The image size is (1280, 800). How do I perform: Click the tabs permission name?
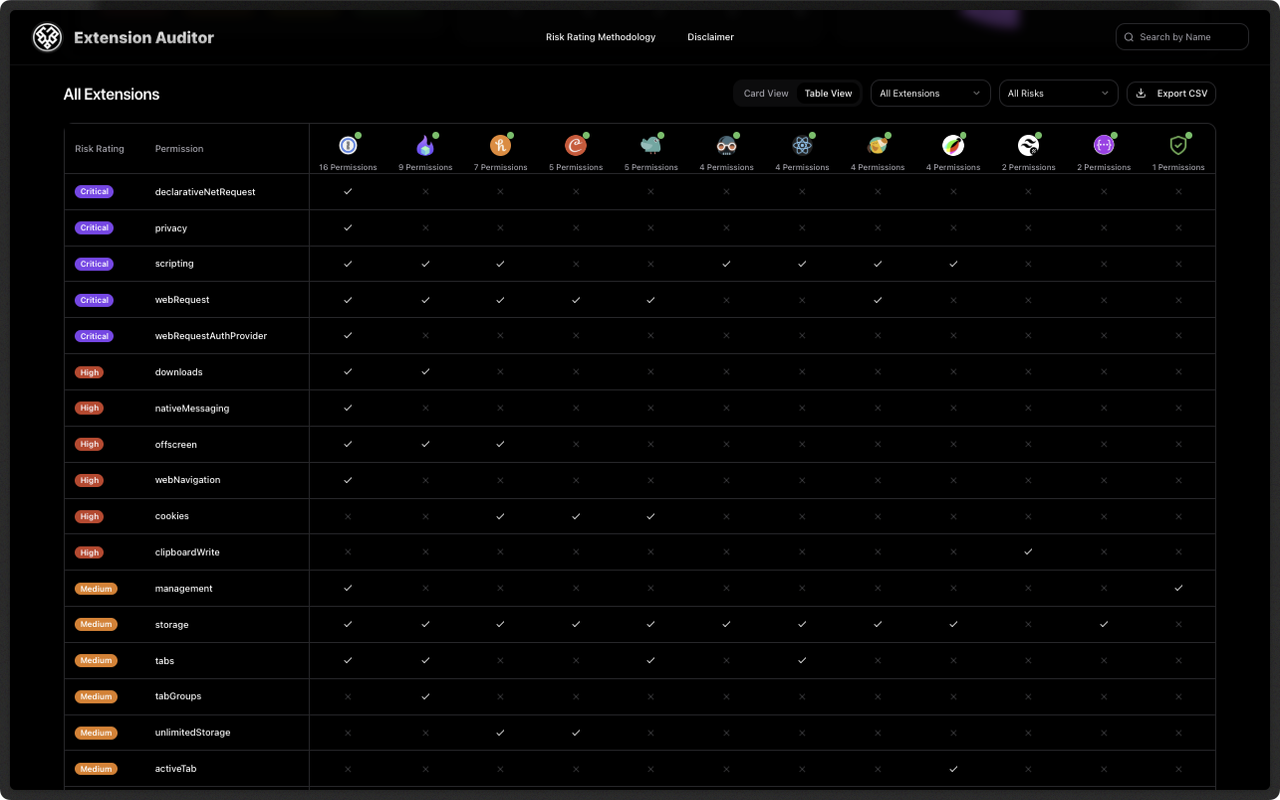pyautogui.click(x=165, y=660)
